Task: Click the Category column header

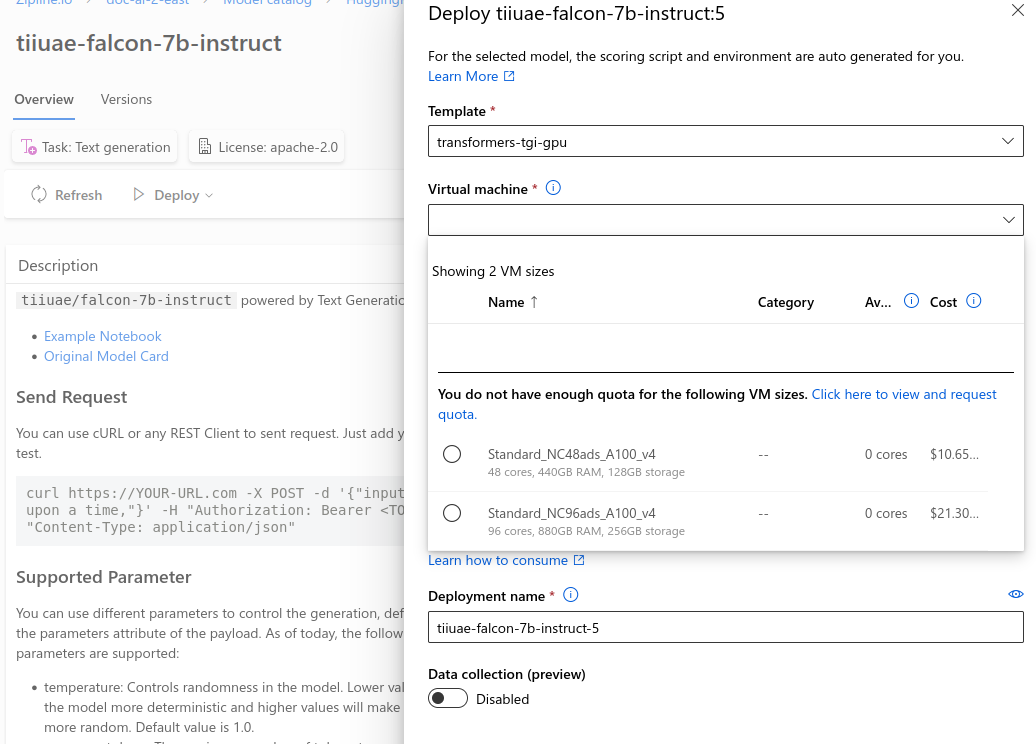Action: 786,302
